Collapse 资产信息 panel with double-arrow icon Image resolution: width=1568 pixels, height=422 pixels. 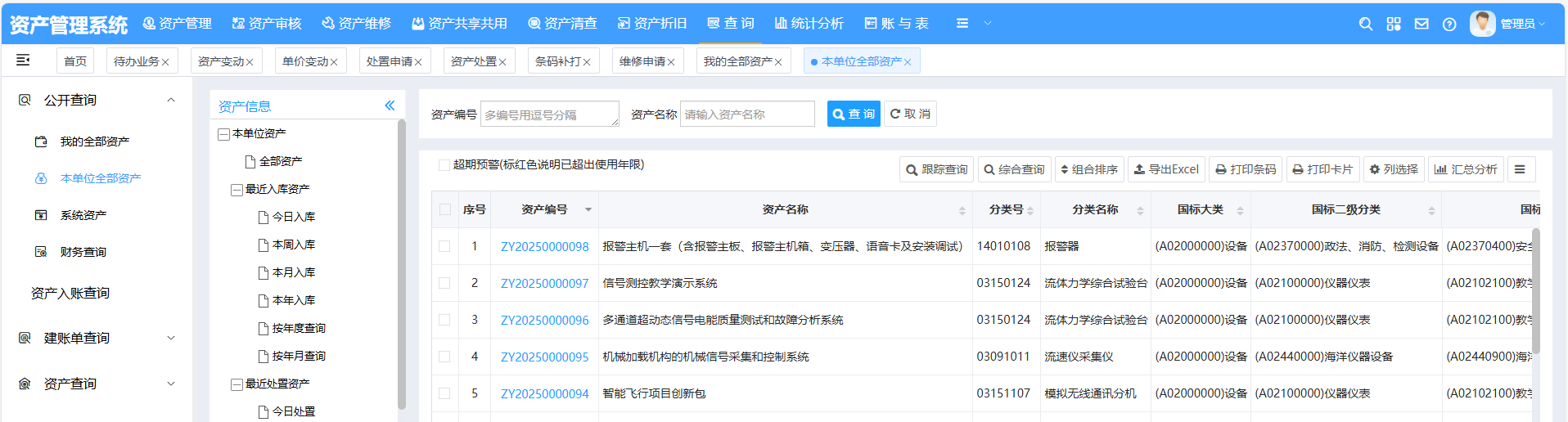pyautogui.click(x=390, y=105)
